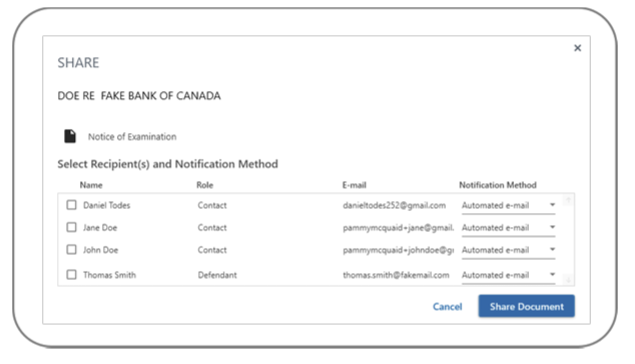Click the scroll up arrow of recipient list

pos(568,200)
